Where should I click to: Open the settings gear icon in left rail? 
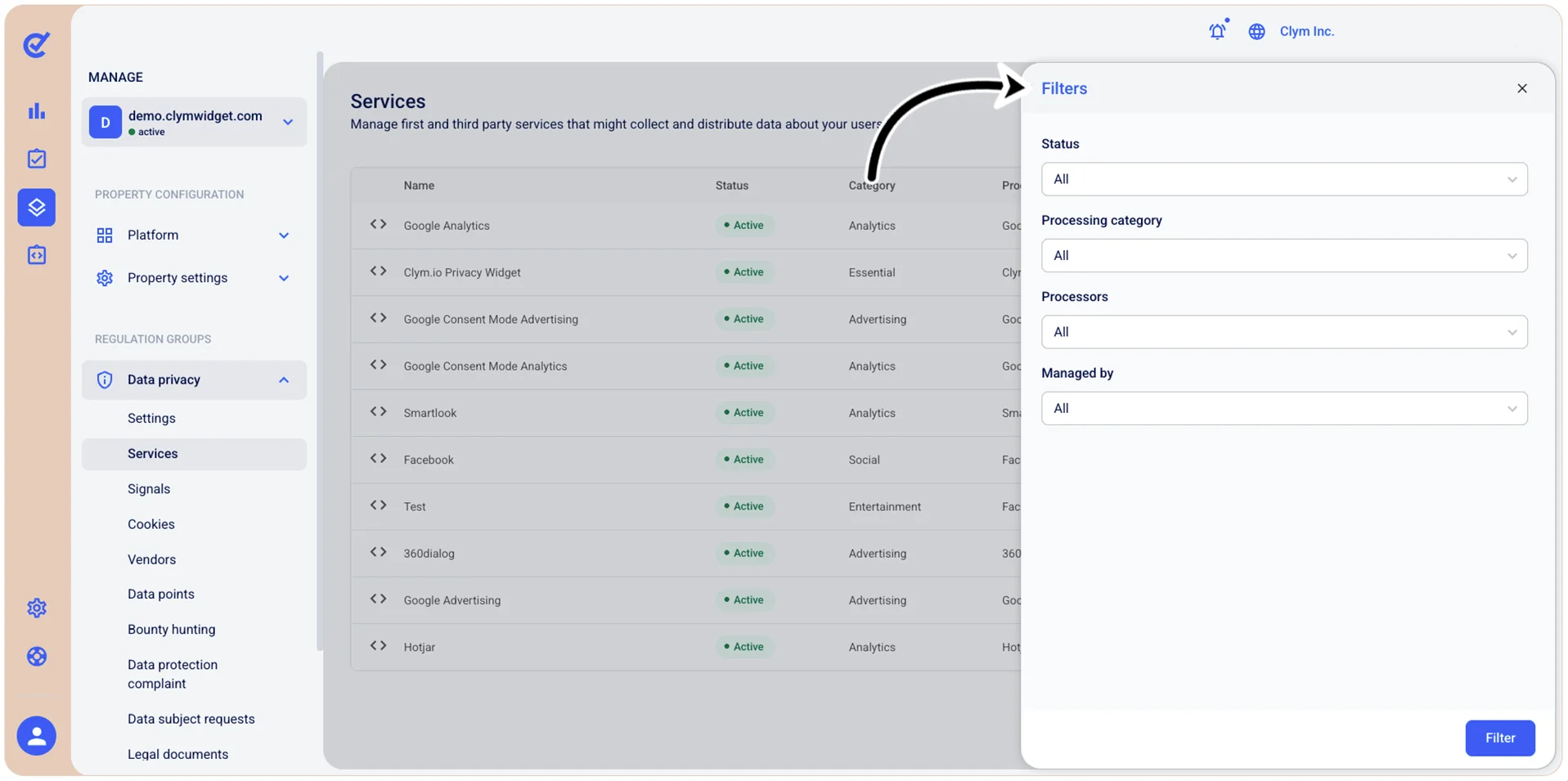point(37,608)
